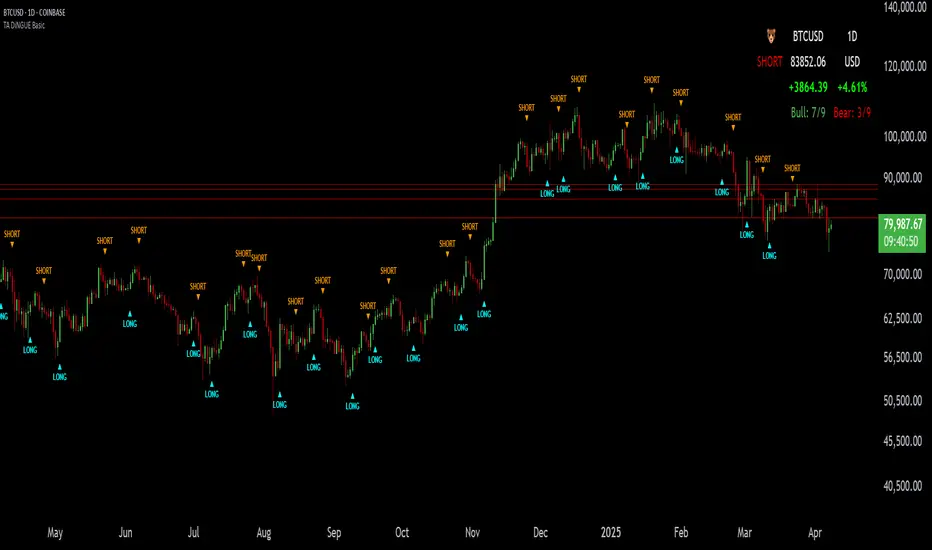Screen dimensions: 932x550
Task: Click the Bear: 3/9 score
Action: tap(852, 112)
